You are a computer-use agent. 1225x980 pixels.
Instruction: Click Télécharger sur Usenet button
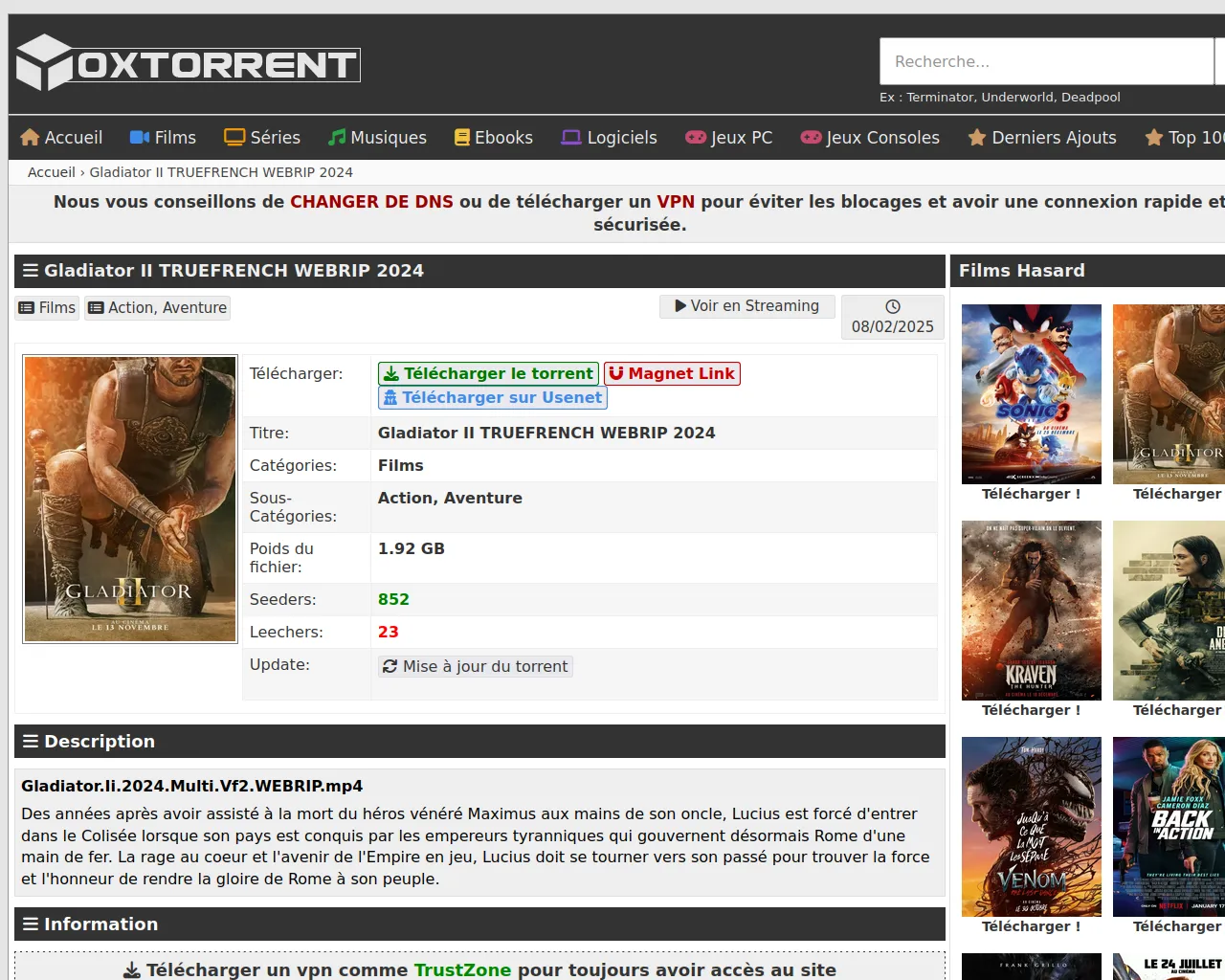point(493,397)
